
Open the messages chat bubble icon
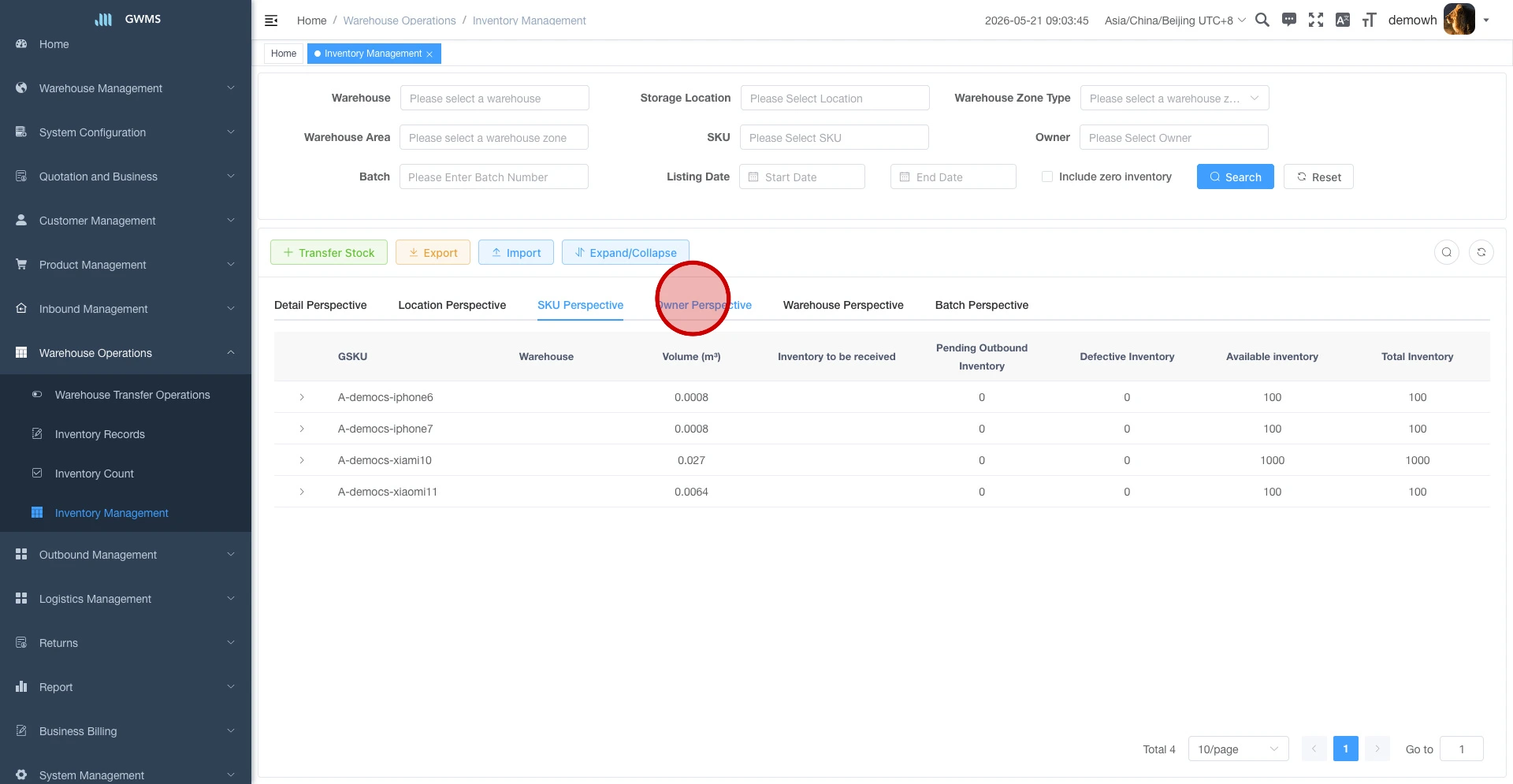[1289, 20]
